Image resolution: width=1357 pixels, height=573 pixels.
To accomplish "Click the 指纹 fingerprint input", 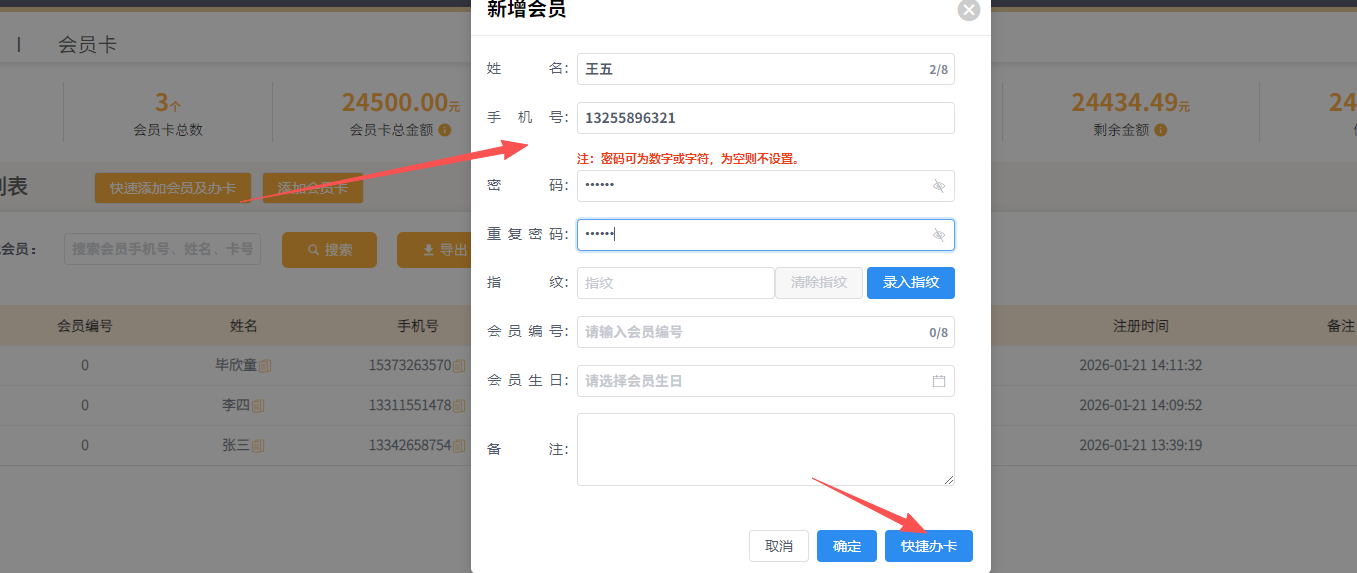I will point(676,283).
